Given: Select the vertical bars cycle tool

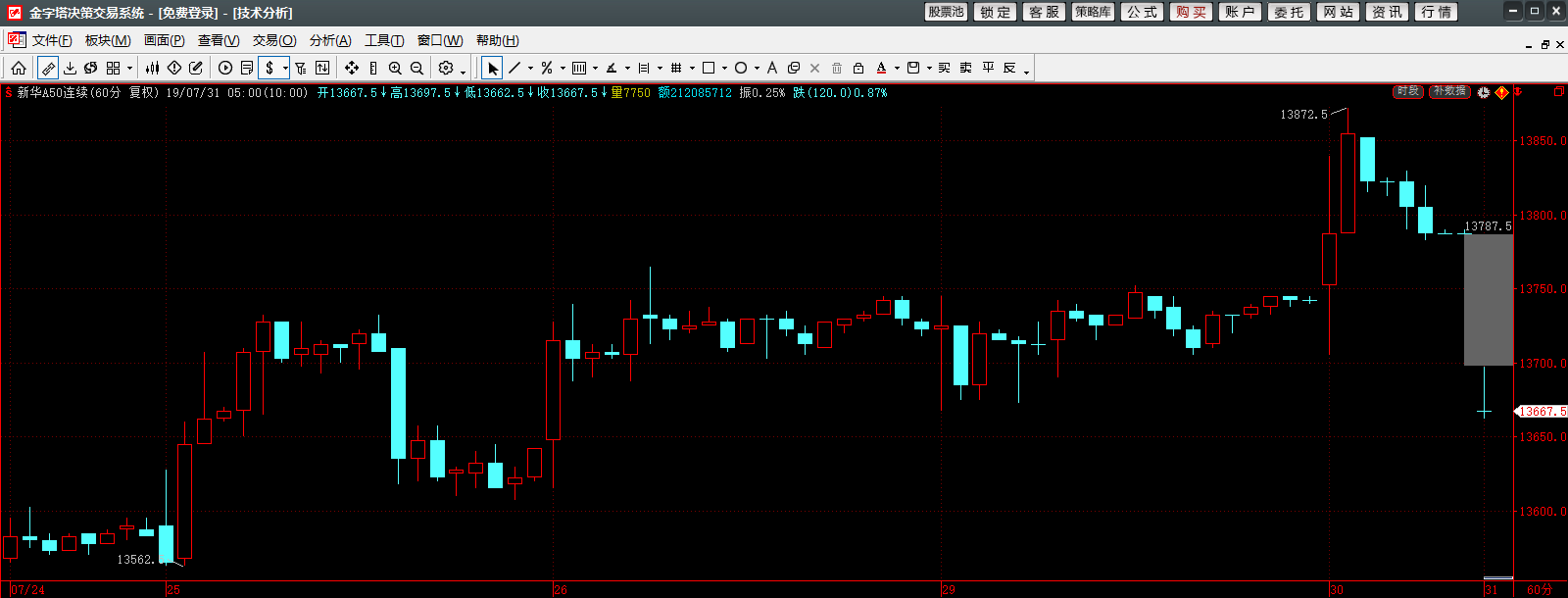Looking at the screenshot, I should pyautogui.click(x=579, y=68).
